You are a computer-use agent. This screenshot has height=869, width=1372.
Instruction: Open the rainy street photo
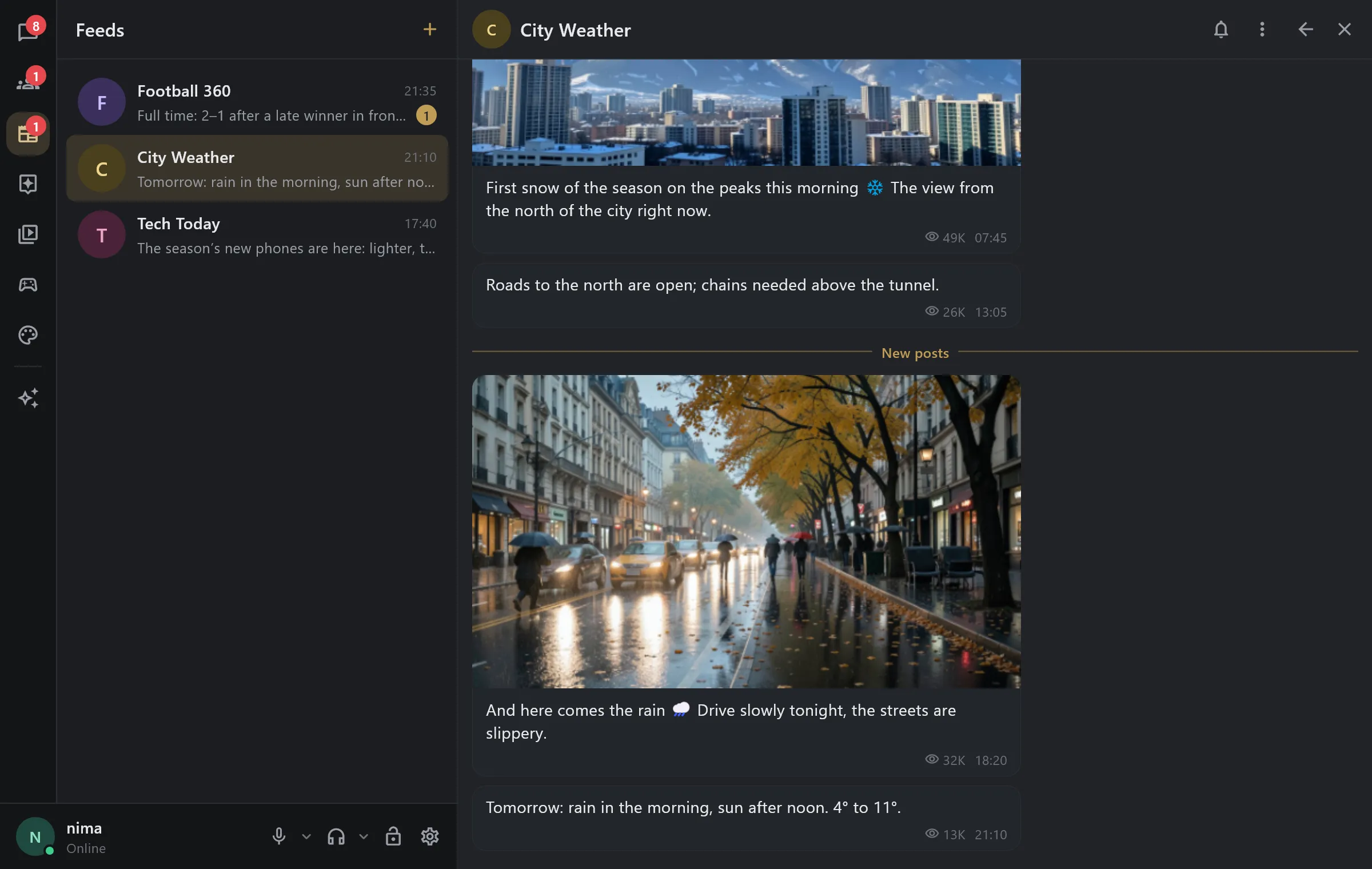point(747,532)
